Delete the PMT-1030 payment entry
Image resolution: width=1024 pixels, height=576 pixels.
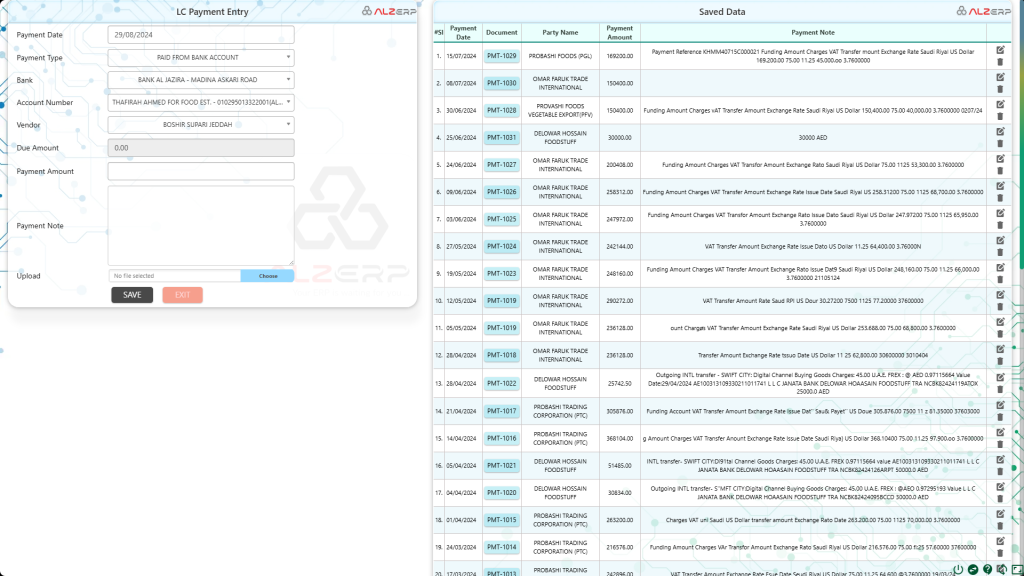1000,89
